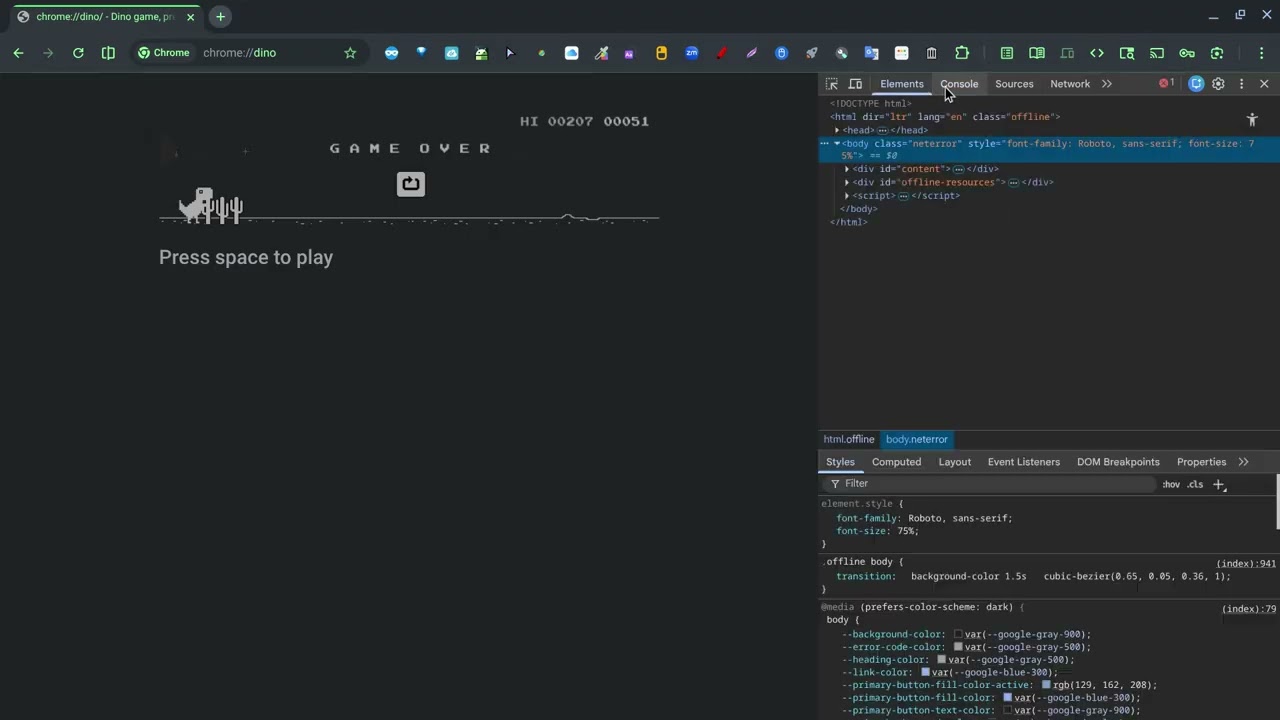Viewport: 1280px width, 720px height.
Task: Toggle the .cls element classes panel
Action: 1195,484
